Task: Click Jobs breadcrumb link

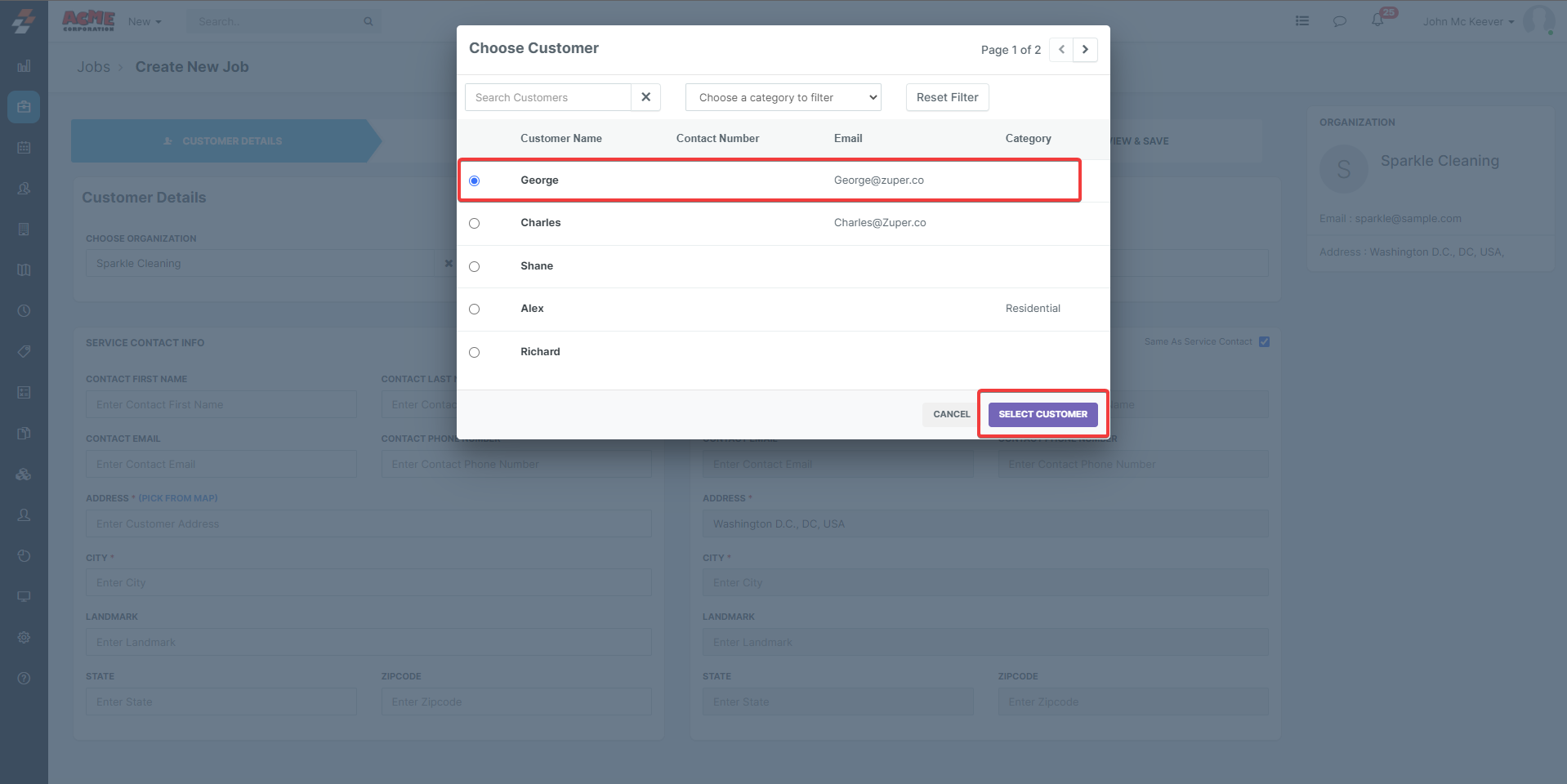Action: pos(93,67)
